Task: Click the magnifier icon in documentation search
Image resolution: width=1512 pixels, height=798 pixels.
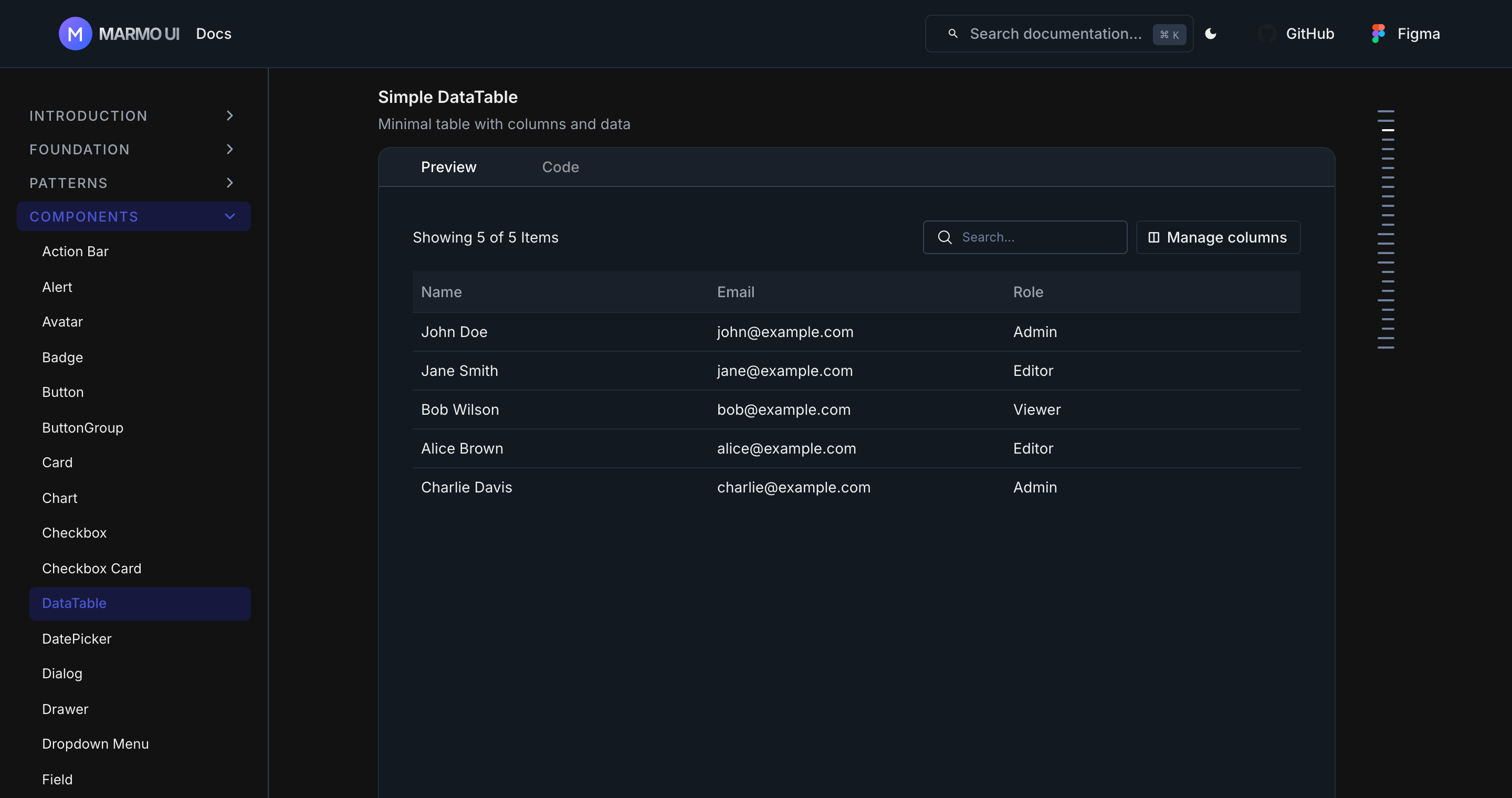Action: (x=953, y=34)
